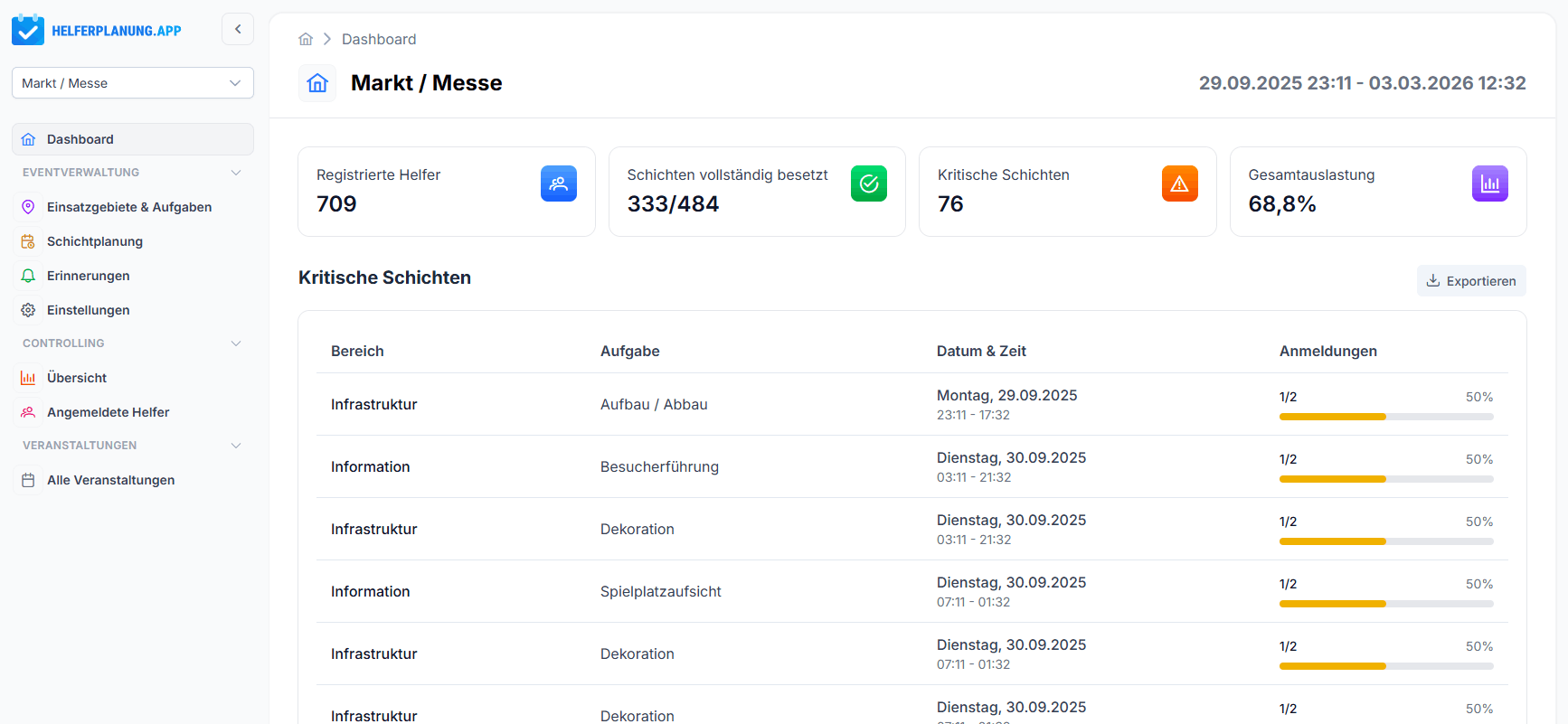Open the Markt / Messe event selector dropdown

133,83
